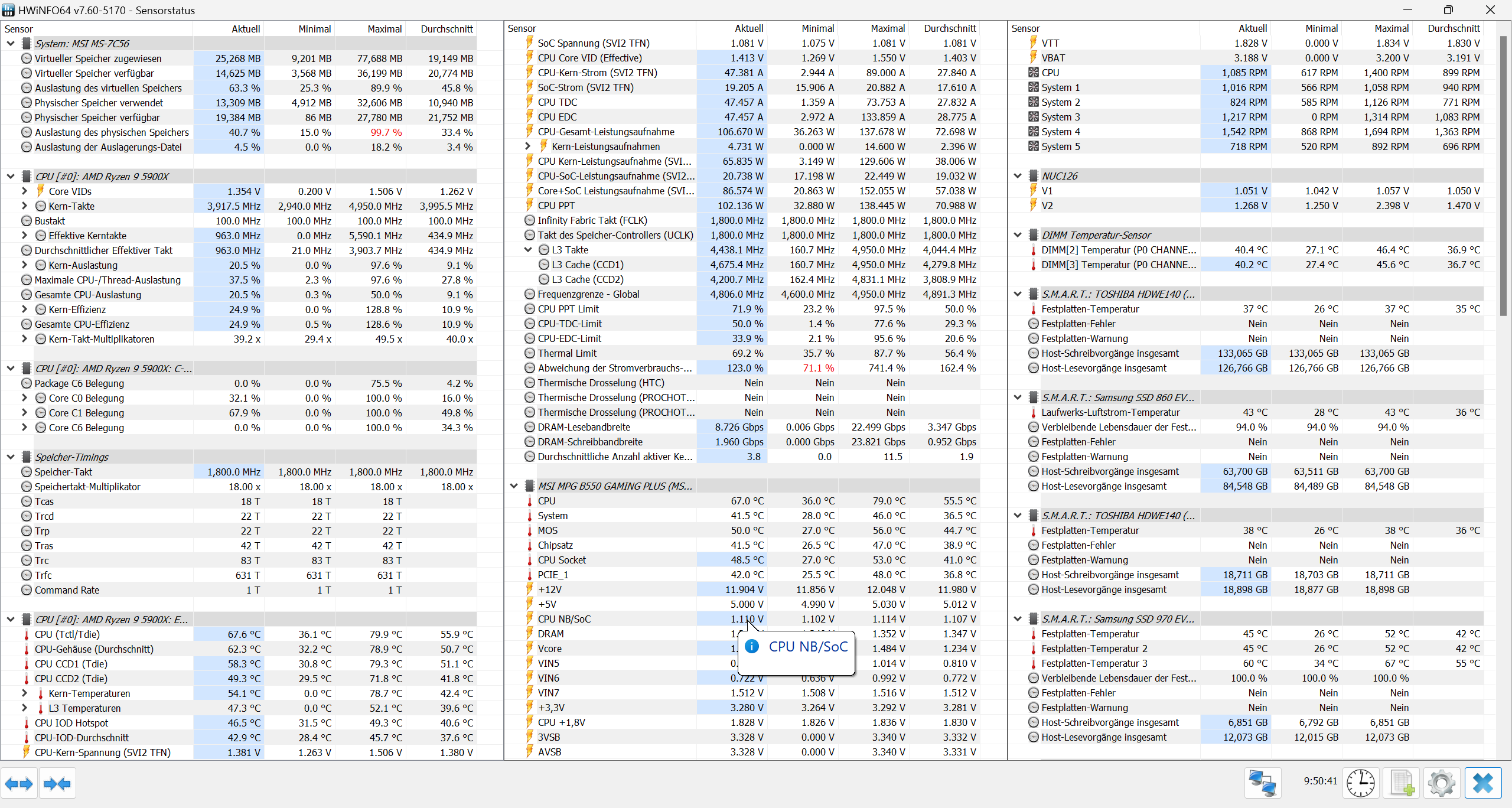Start logging with the file-plus icon

point(1402,783)
